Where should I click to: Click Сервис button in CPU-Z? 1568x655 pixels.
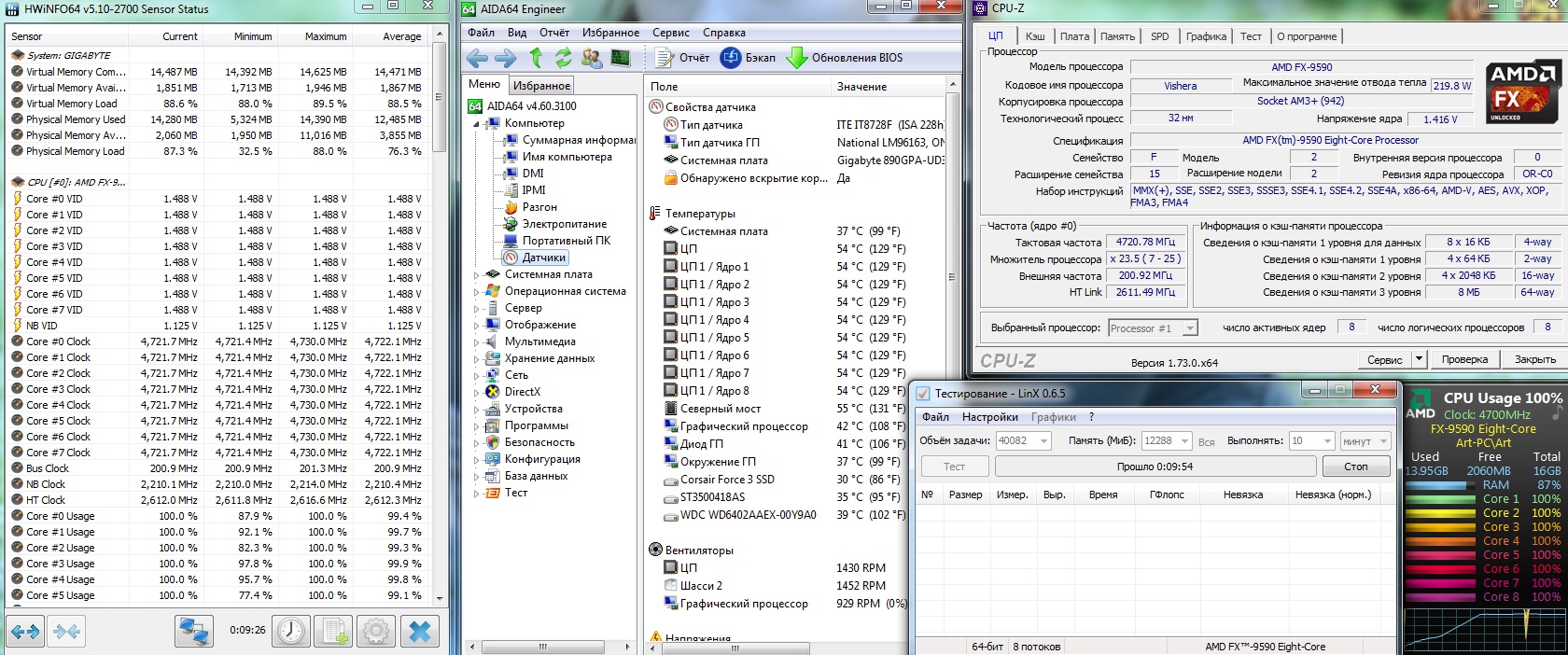[x=1384, y=359]
